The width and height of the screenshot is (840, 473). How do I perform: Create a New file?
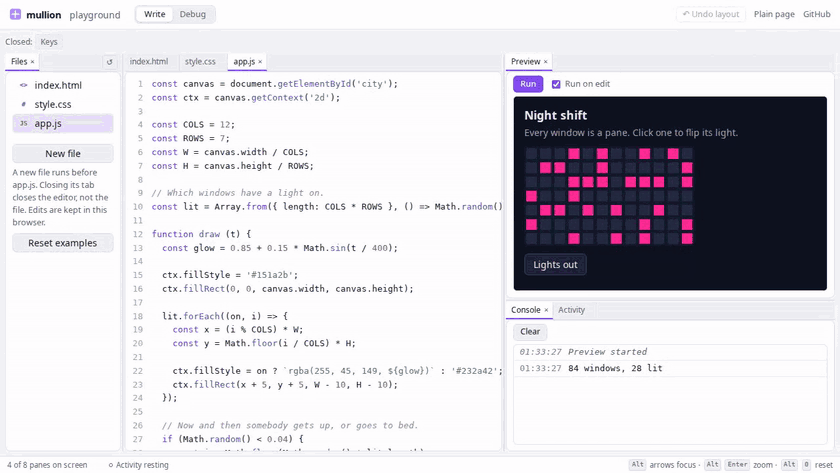pyautogui.click(x=63, y=154)
